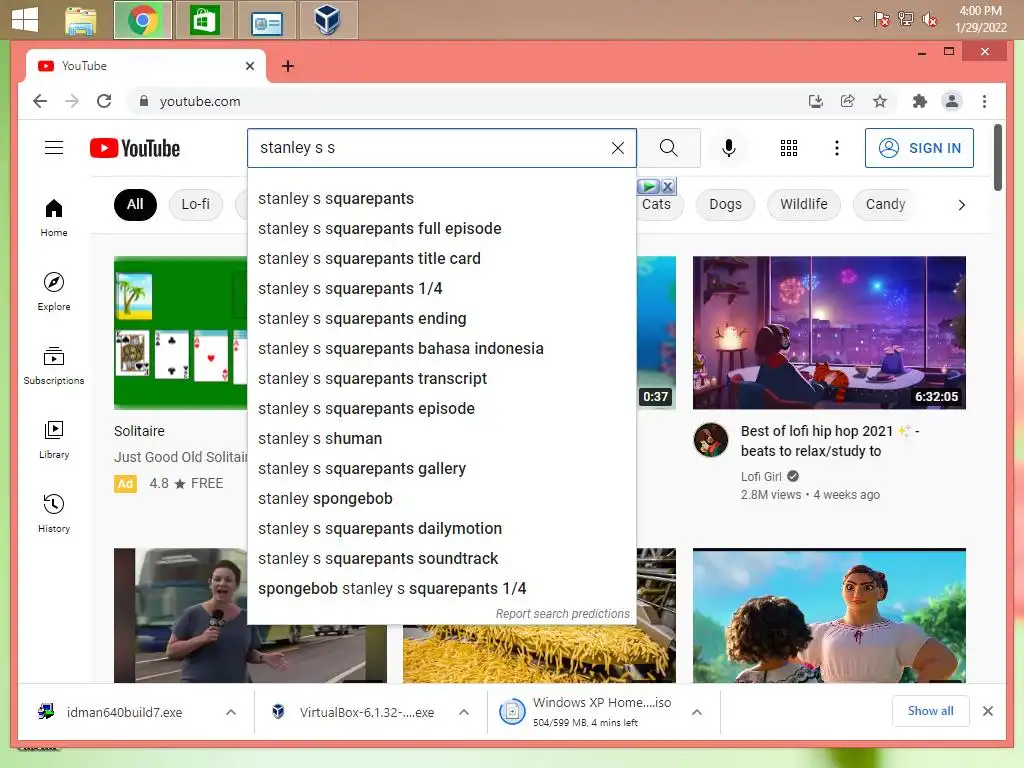
Task: Open YouTube settings three-dot menu
Action: 837,148
